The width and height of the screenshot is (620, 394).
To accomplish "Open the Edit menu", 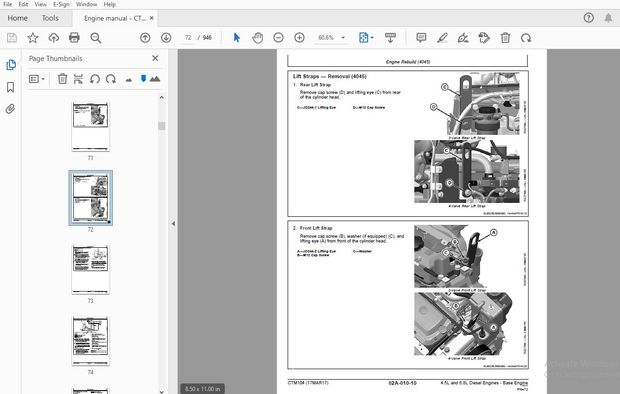I will (x=23, y=4).
